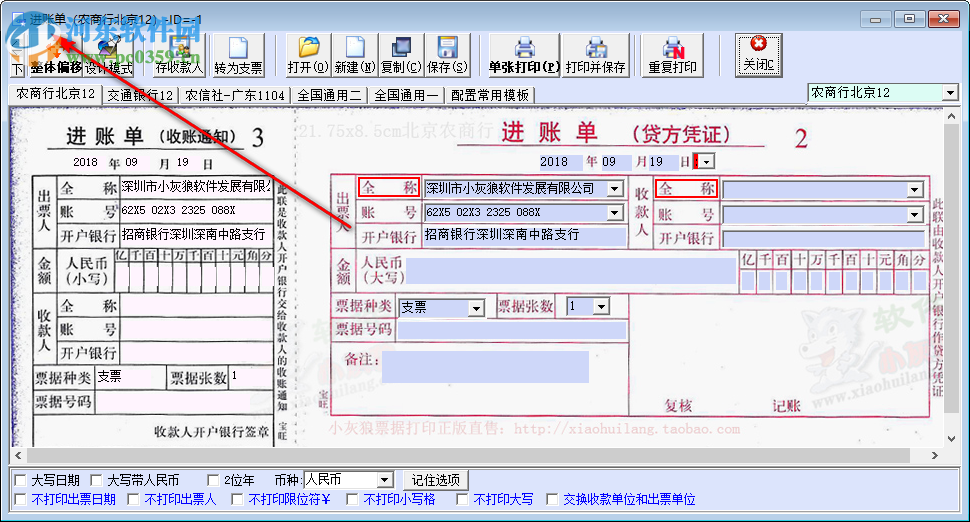Click 招商银行深圳深南中路支行 in the left copy
970x522 pixels.
tap(193, 234)
